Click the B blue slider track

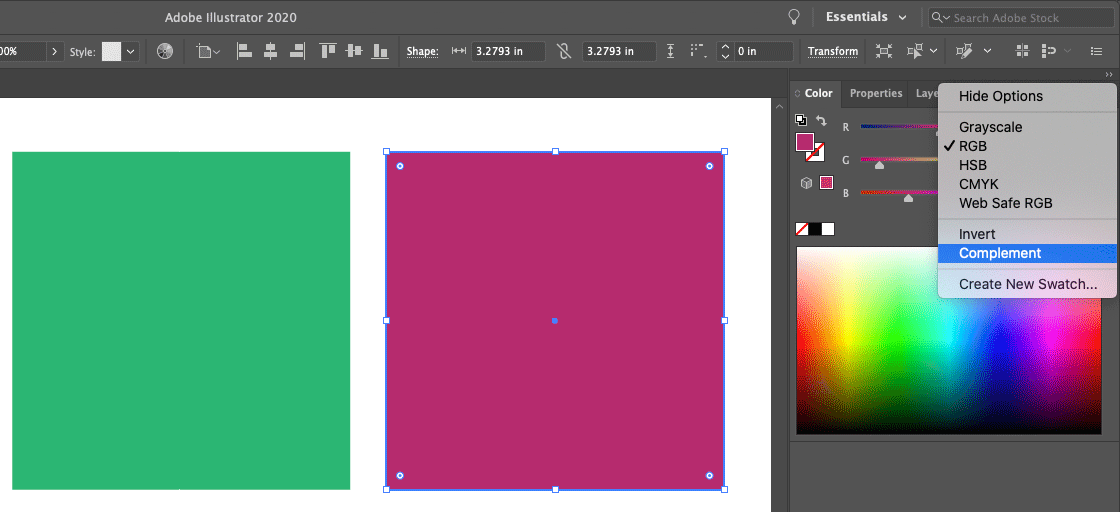click(899, 192)
